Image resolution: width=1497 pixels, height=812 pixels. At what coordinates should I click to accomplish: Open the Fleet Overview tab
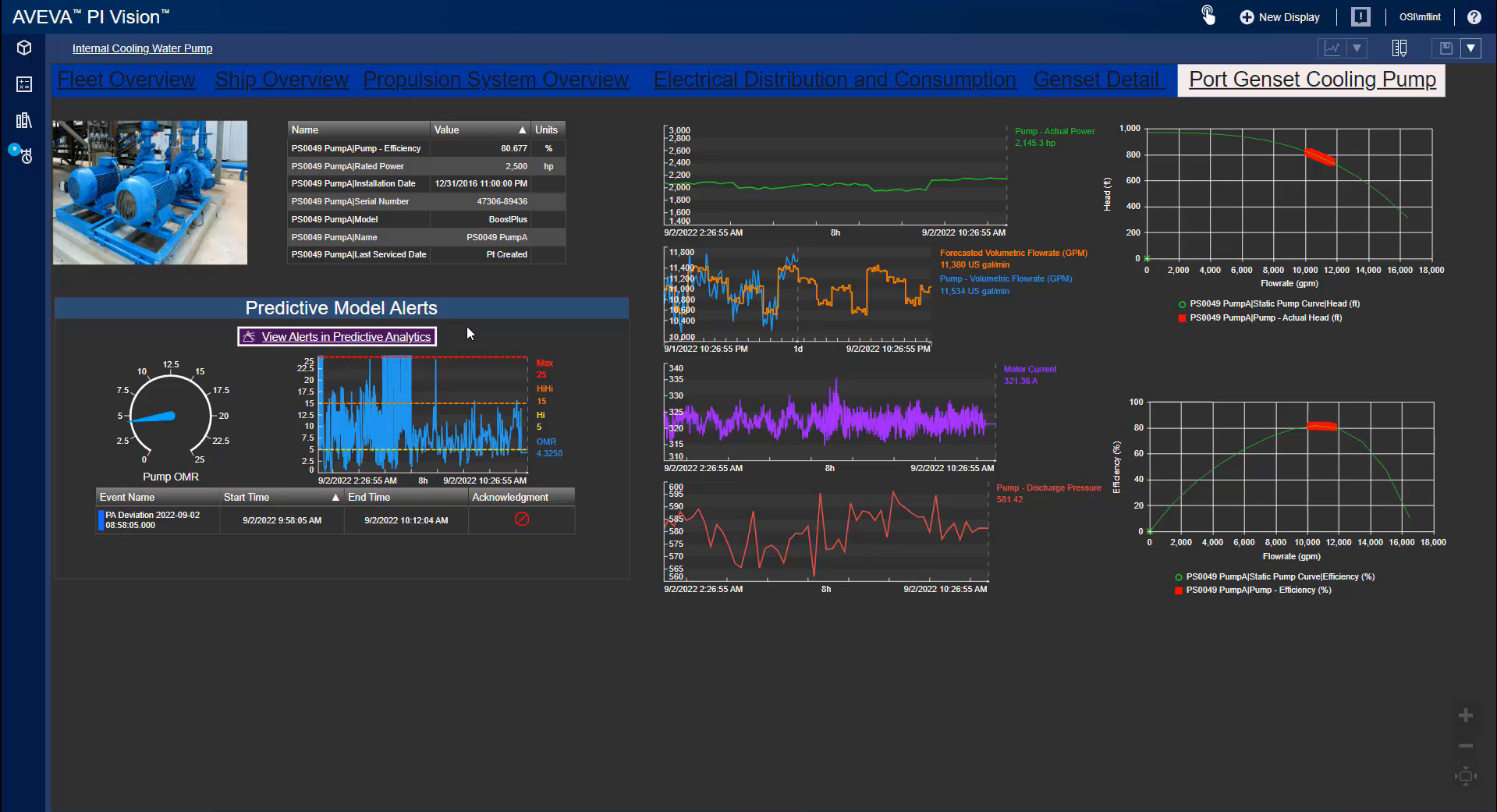click(126, 80)
